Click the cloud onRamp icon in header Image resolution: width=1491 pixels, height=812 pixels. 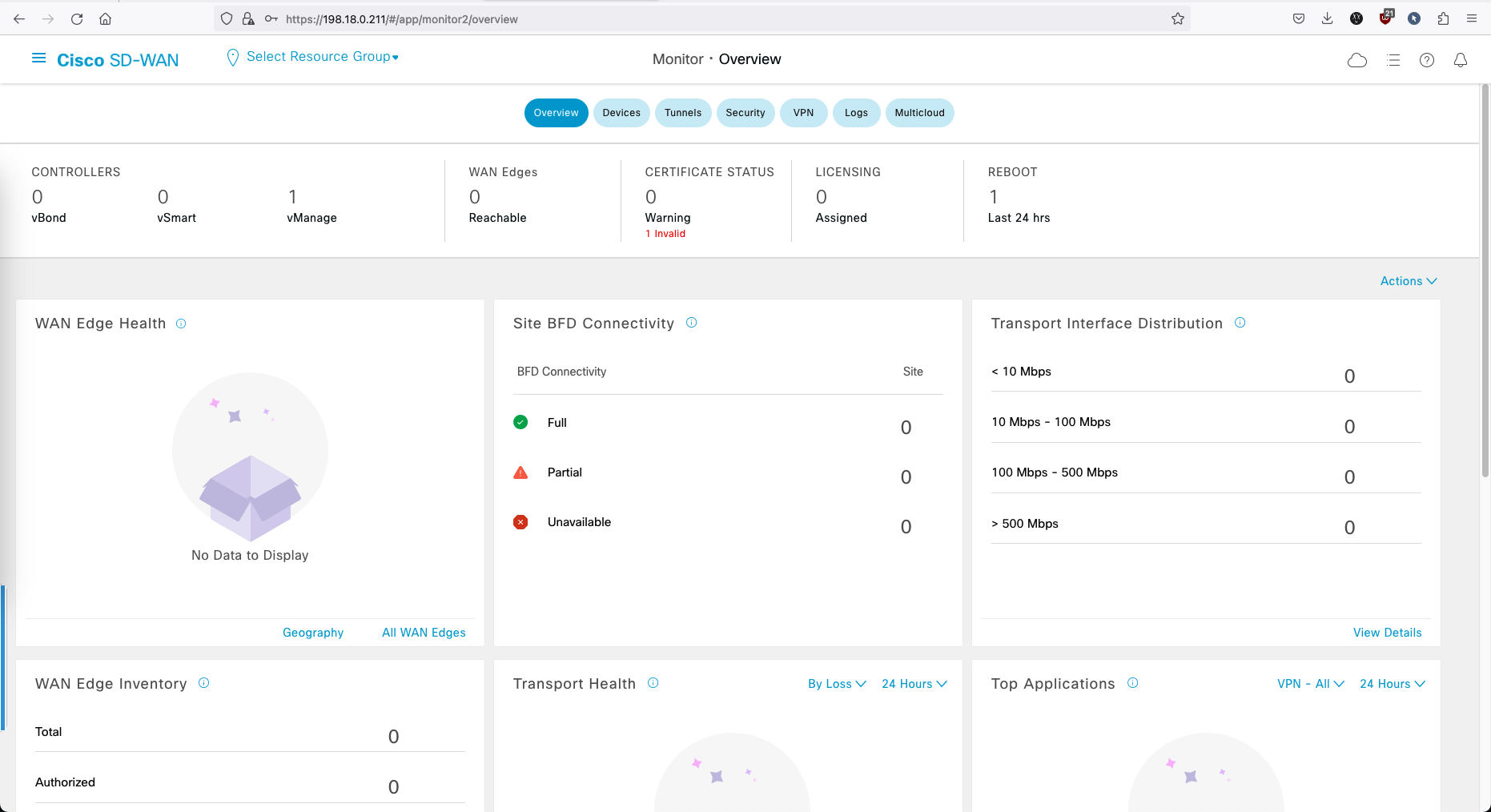click(x=1357, y=60)
